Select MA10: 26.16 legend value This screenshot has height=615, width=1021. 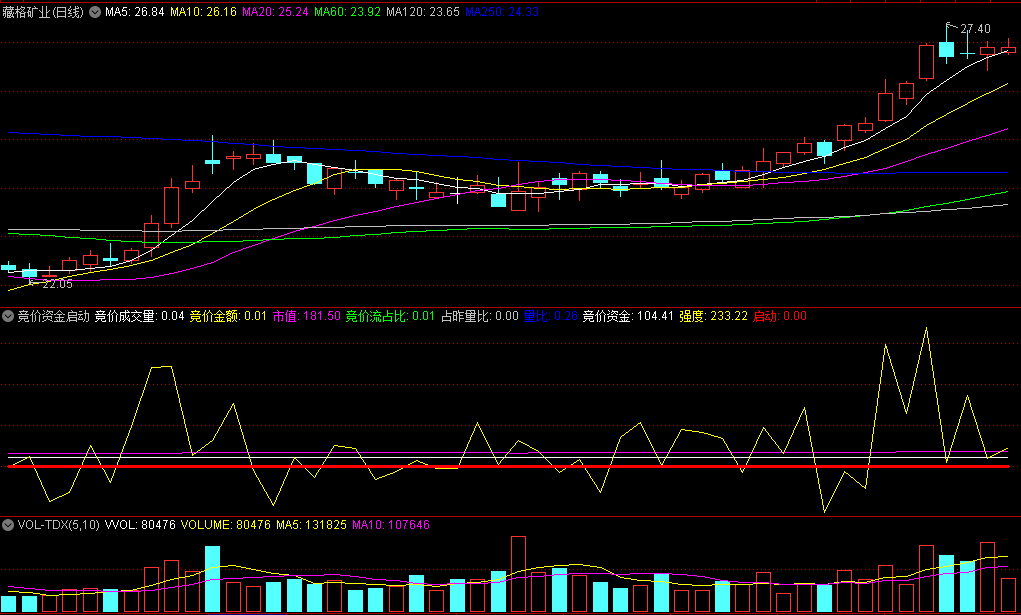[x=203, y=12]
